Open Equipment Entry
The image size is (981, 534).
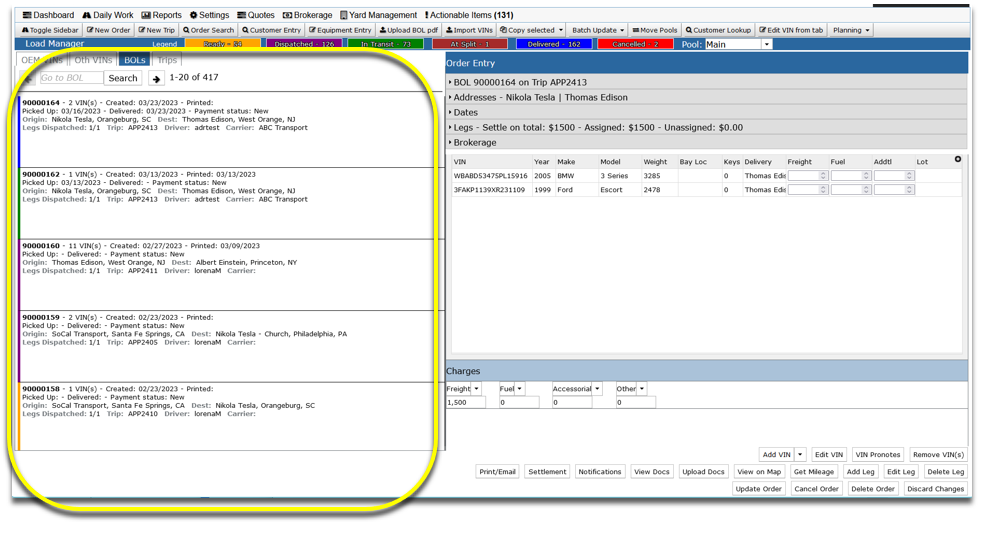(x=340, y=30)
